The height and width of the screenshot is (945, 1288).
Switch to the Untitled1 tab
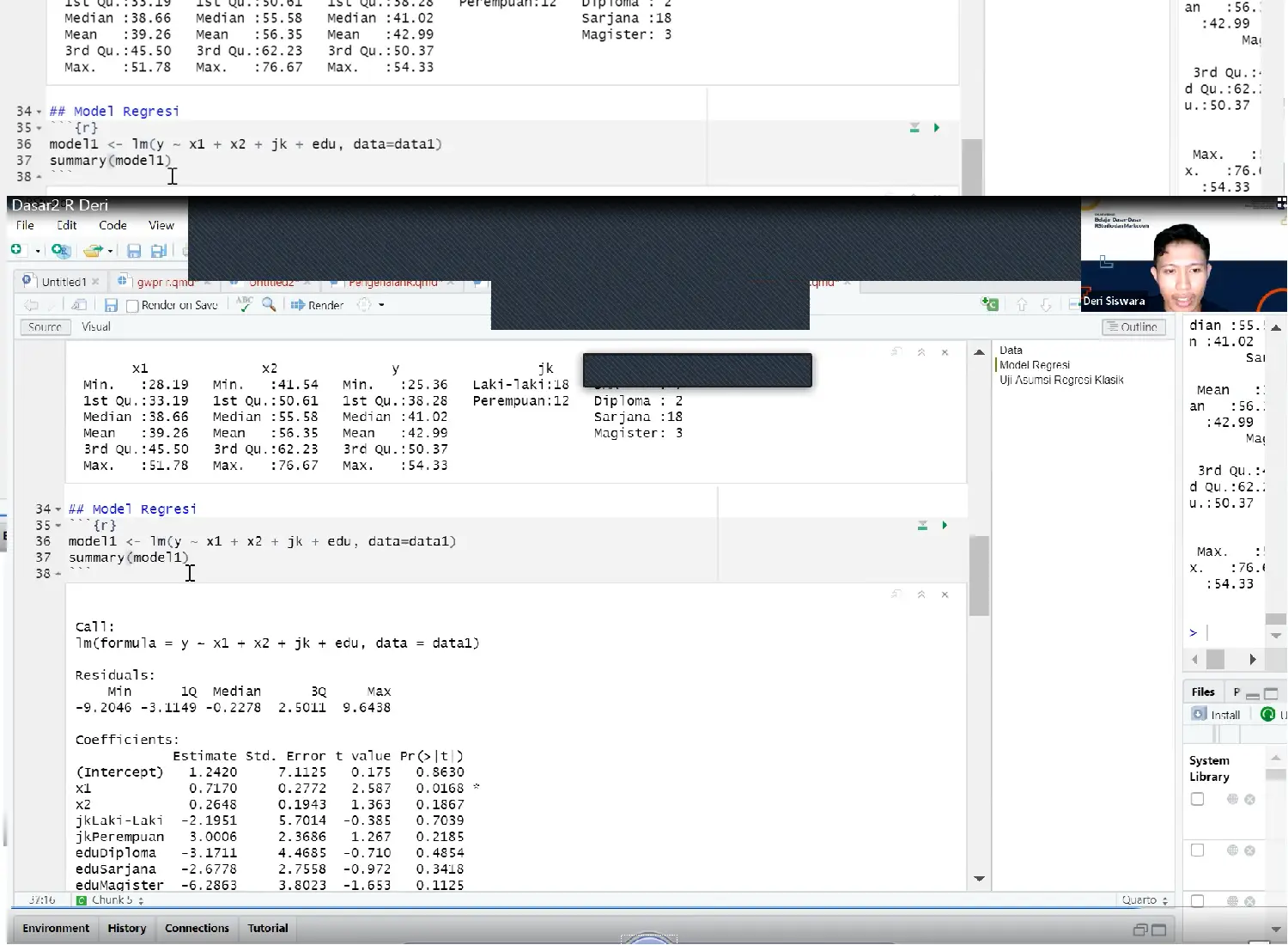pyautogui.click(x=64, y=282)
